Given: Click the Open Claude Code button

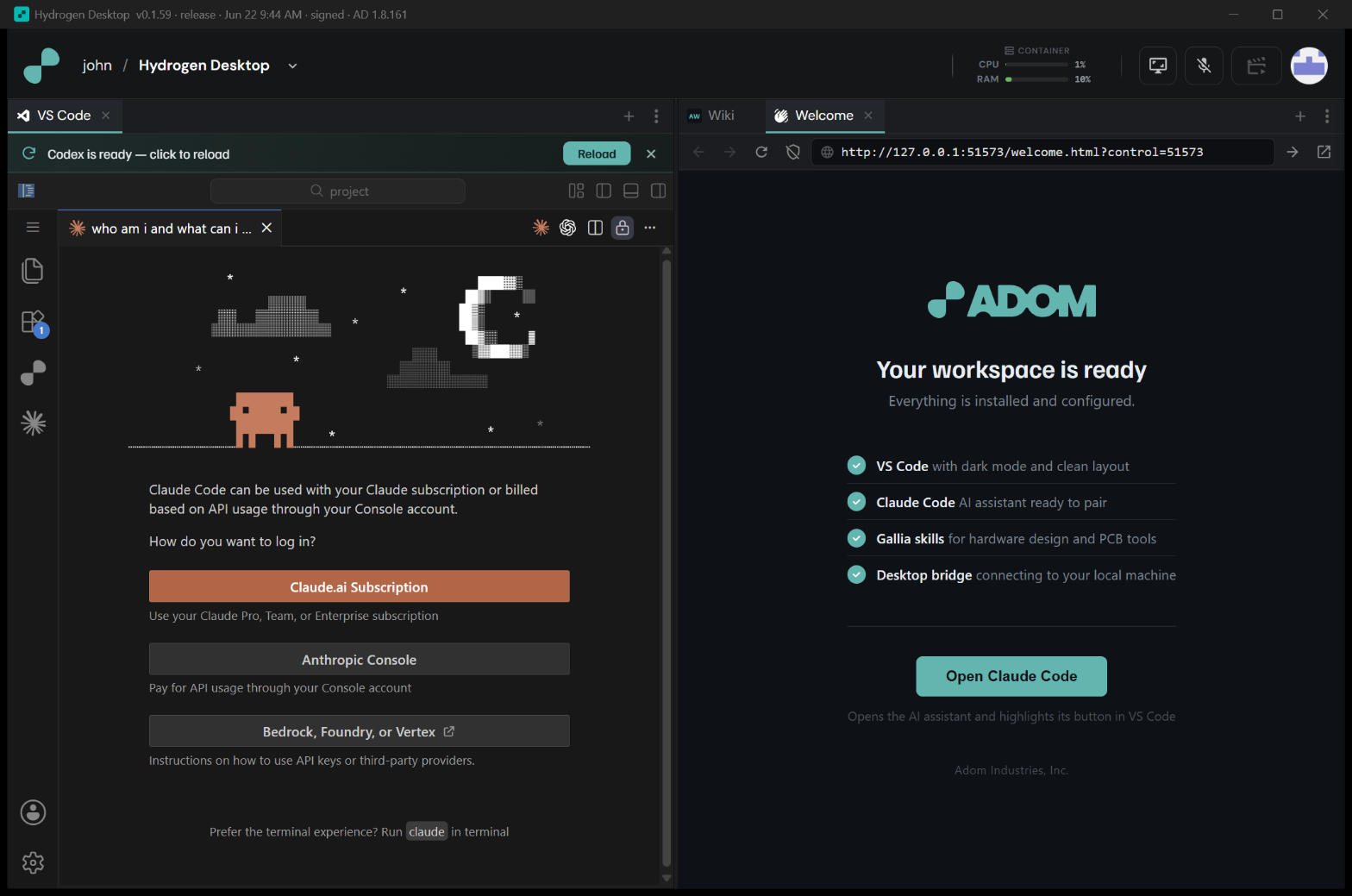Looking at the screenshot, I should [1011, 676].
